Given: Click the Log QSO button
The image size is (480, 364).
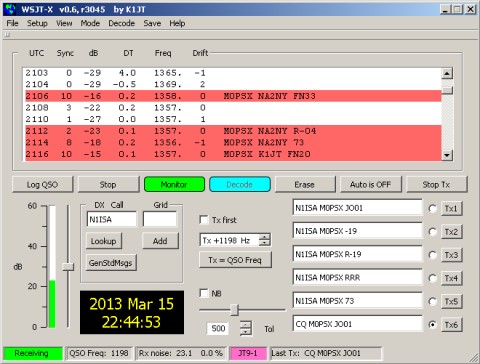Looking at the screenshot, I should (42, 185).
